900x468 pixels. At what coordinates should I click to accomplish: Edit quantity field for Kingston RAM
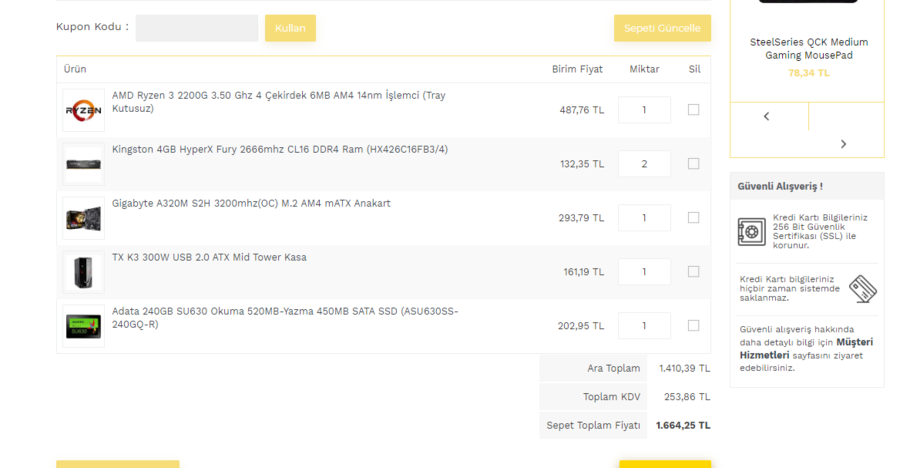pos(644,164)
